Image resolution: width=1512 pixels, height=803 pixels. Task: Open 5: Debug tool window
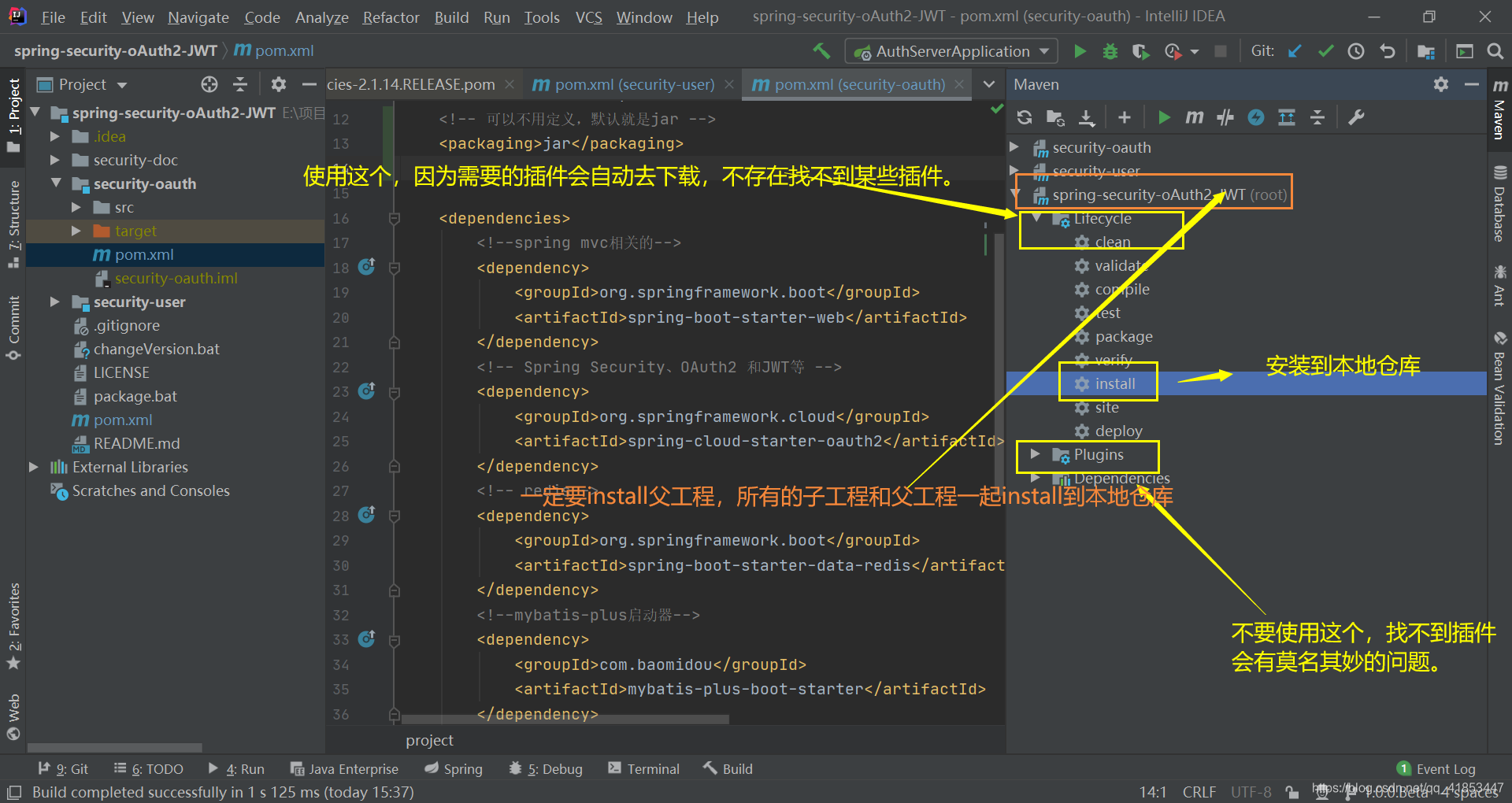[x=546, y=769]
